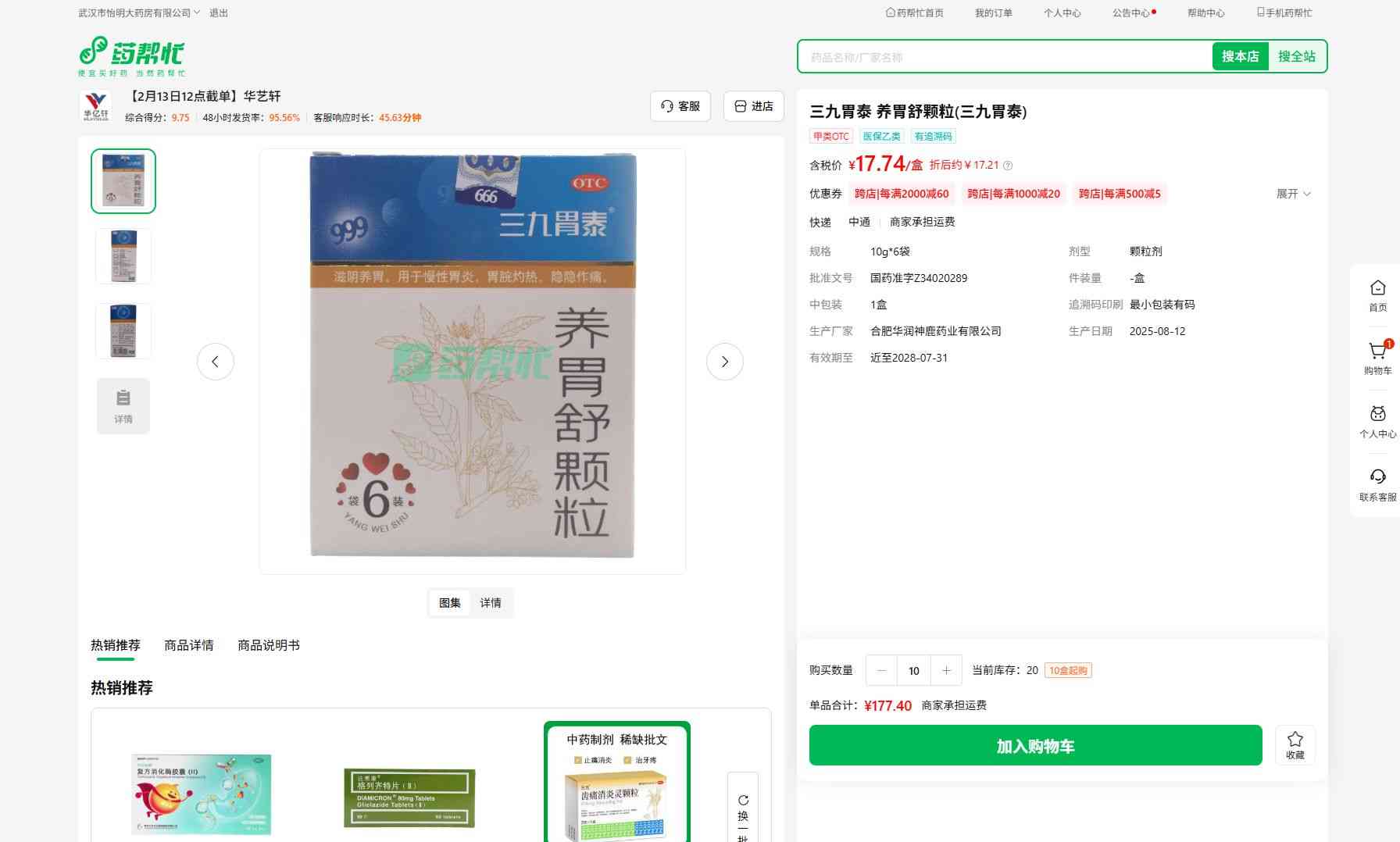Click the refresh recommendations (换一批) icon

pyautogui.click(x=743, y=801)
